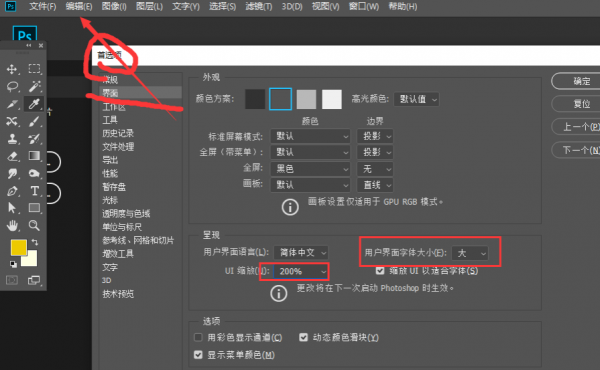Viewport: 600px width, 370px height.
Task: Open 暂存盘 preferences category
Action: point(114,187)
